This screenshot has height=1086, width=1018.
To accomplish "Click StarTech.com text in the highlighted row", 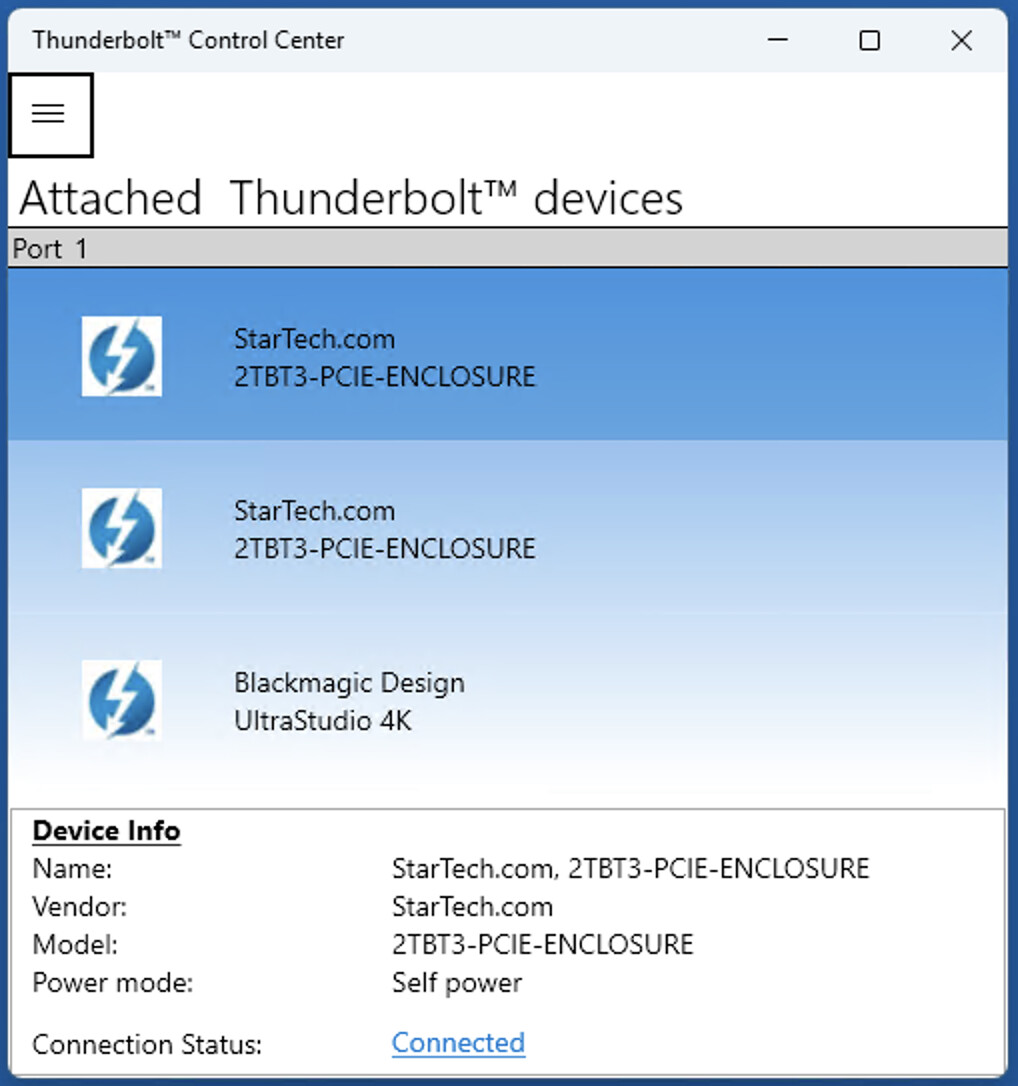I will [314, 339].
